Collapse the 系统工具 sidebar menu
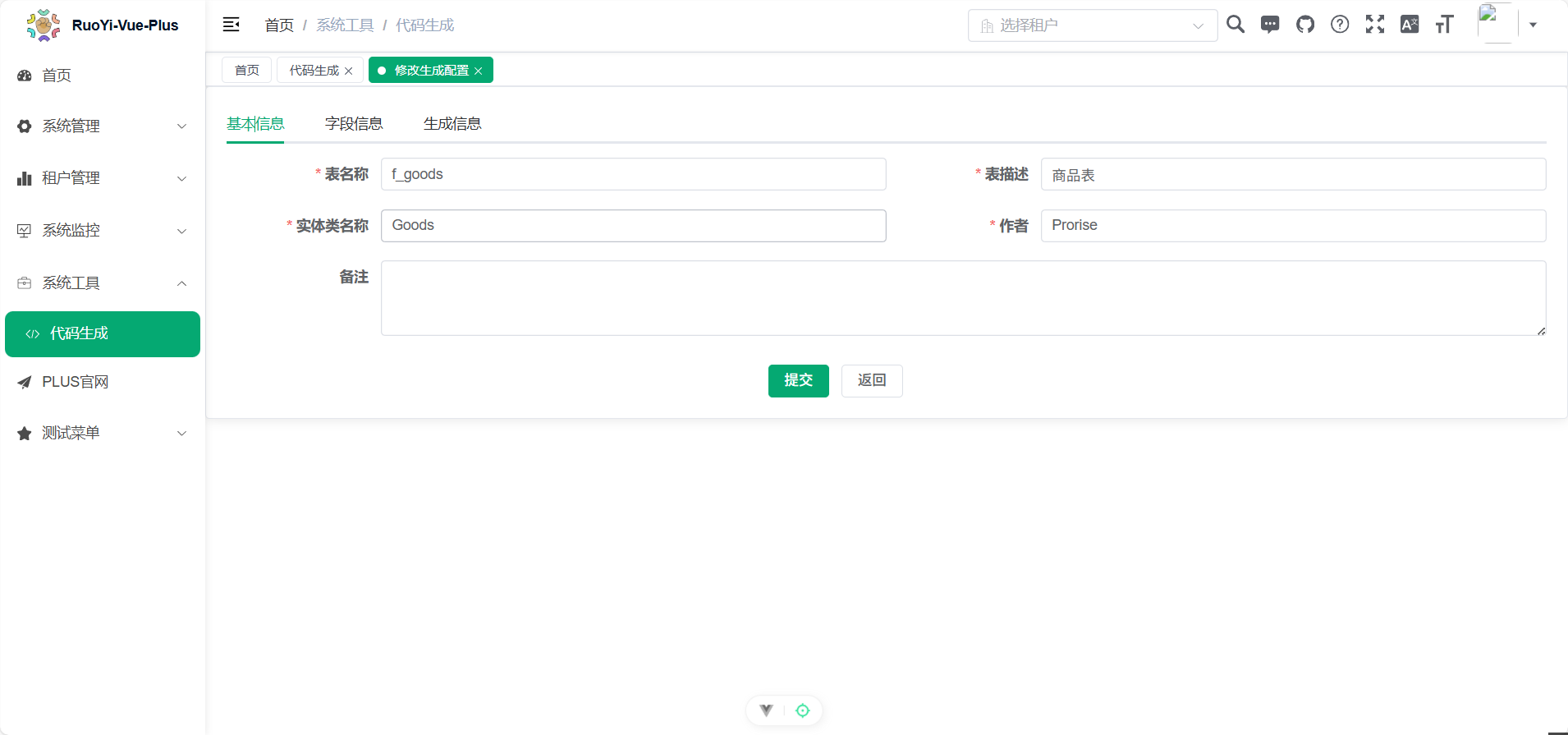Image resolution: width=1568 pixels, height=735 pixels. click(103, 283)
